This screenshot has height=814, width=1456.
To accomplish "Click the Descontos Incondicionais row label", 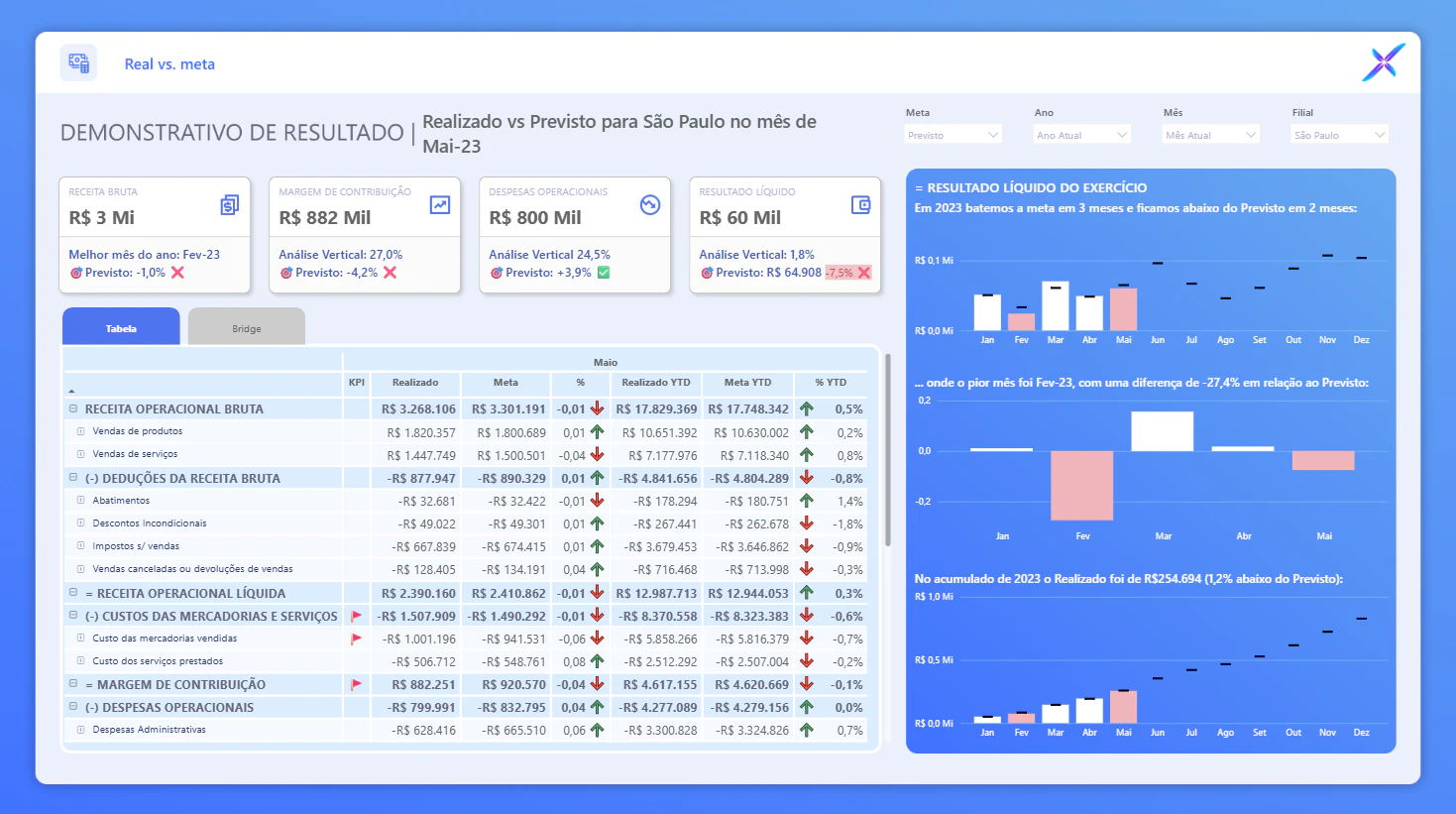I will 150,523.
